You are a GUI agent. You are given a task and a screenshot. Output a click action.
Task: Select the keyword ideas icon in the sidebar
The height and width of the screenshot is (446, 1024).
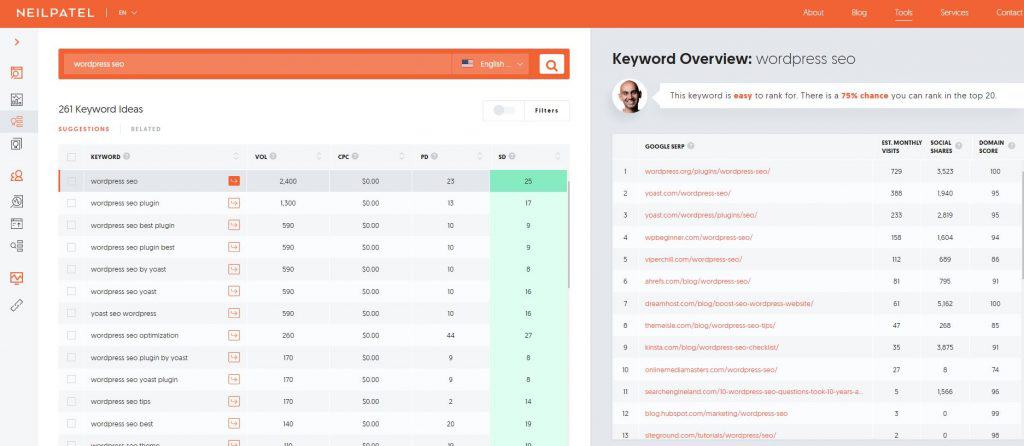click(17, 121)
